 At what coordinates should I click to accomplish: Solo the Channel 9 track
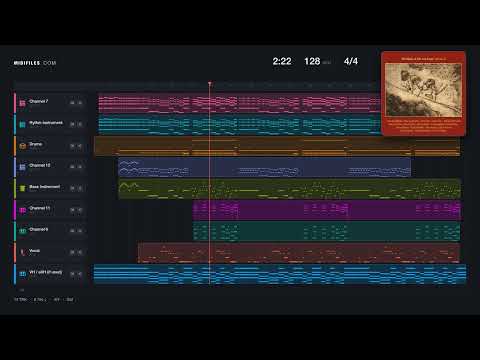click(80, 231)
